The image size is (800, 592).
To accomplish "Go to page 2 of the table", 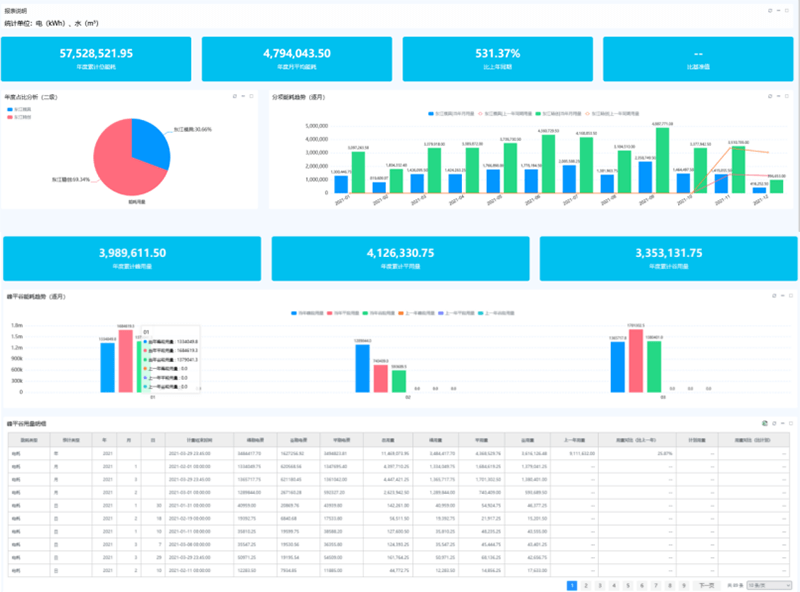I will 585,584.
